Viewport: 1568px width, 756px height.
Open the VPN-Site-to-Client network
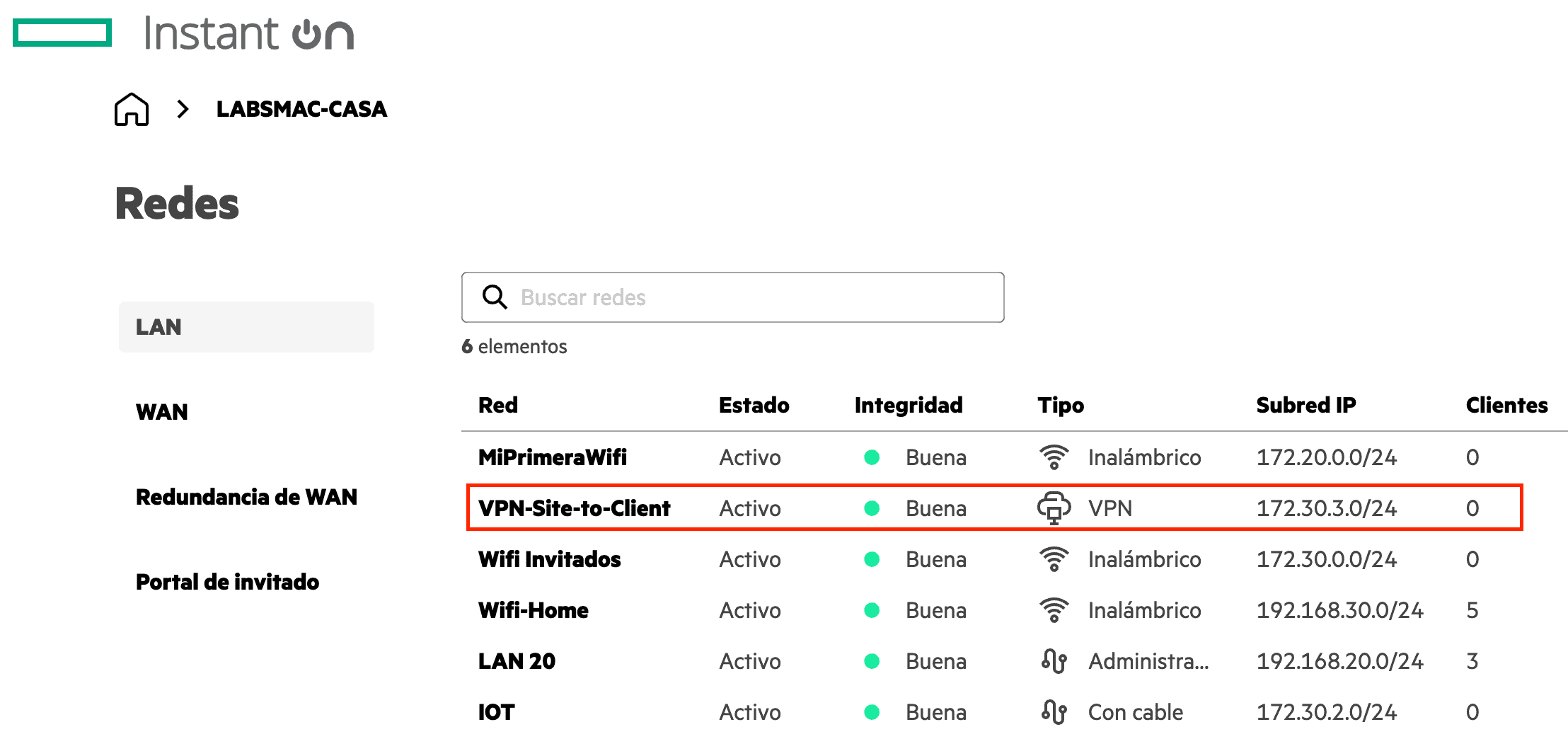[574, 508]
